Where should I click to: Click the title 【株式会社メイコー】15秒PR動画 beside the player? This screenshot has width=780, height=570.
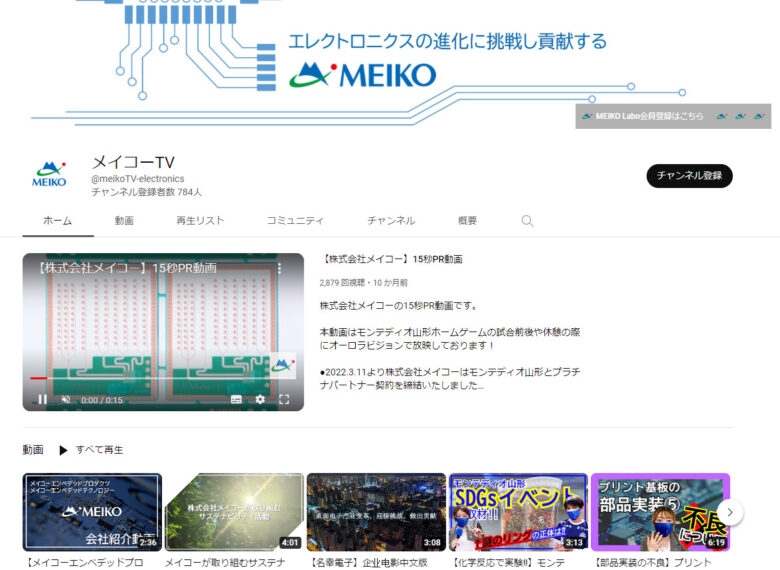point(391,259)
